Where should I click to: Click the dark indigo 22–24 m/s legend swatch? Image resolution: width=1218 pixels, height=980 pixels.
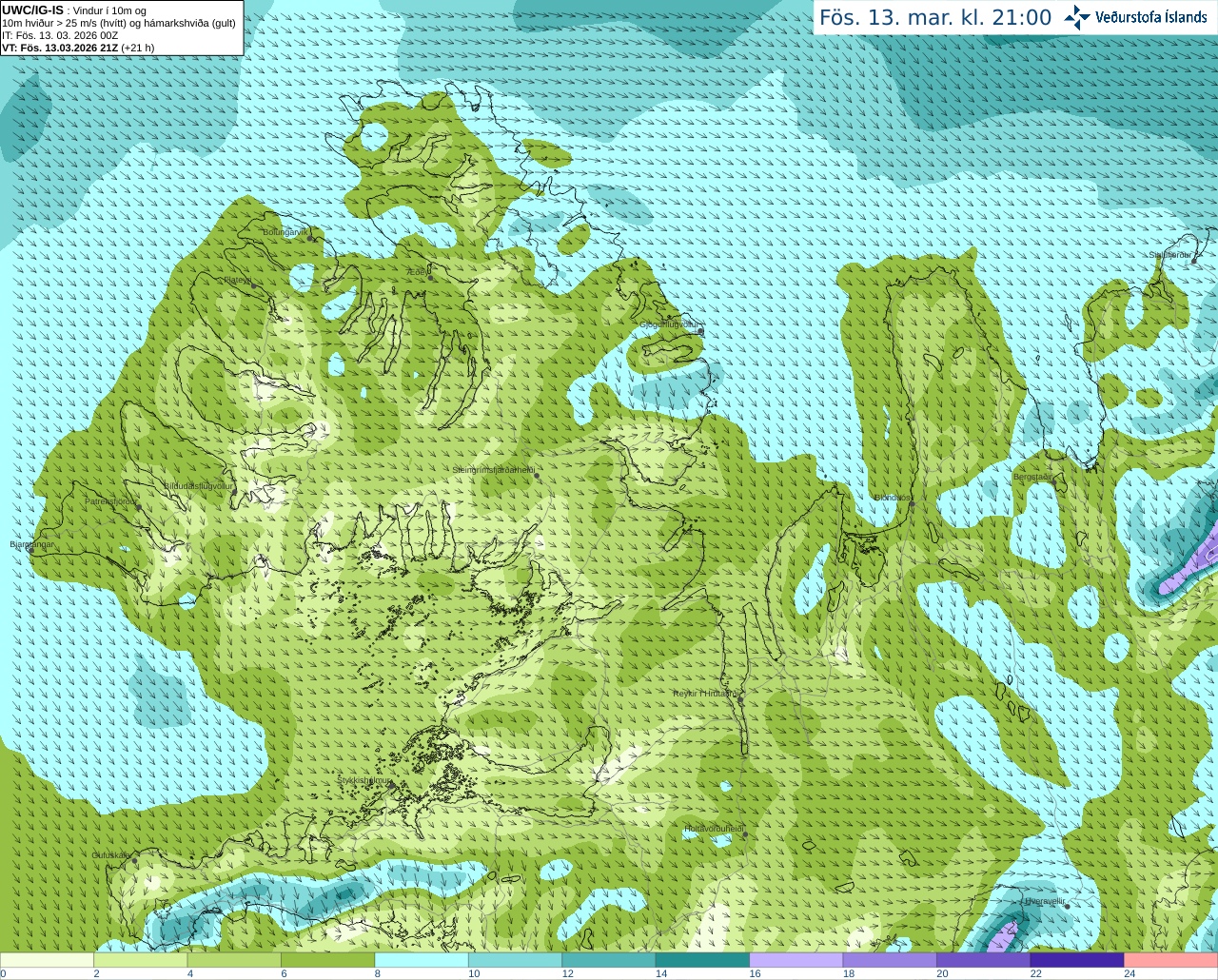point(1077,960)
